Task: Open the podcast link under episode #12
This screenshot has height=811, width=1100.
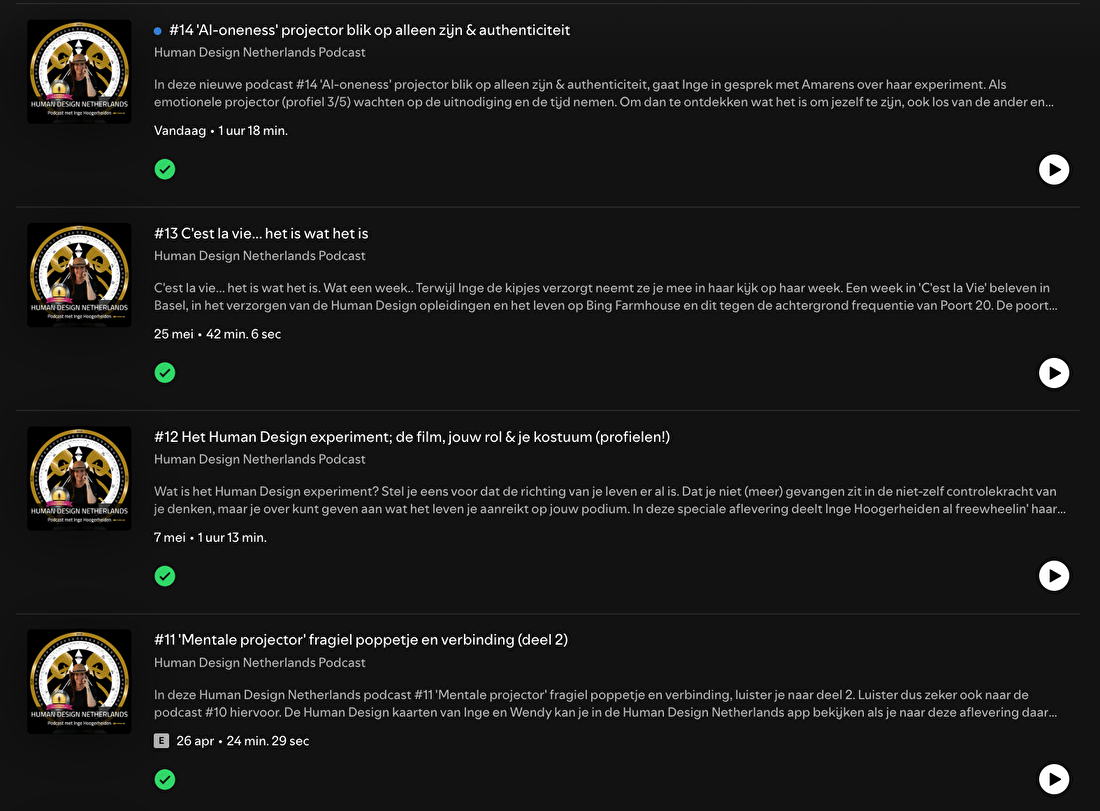Action: coord(260,460)
